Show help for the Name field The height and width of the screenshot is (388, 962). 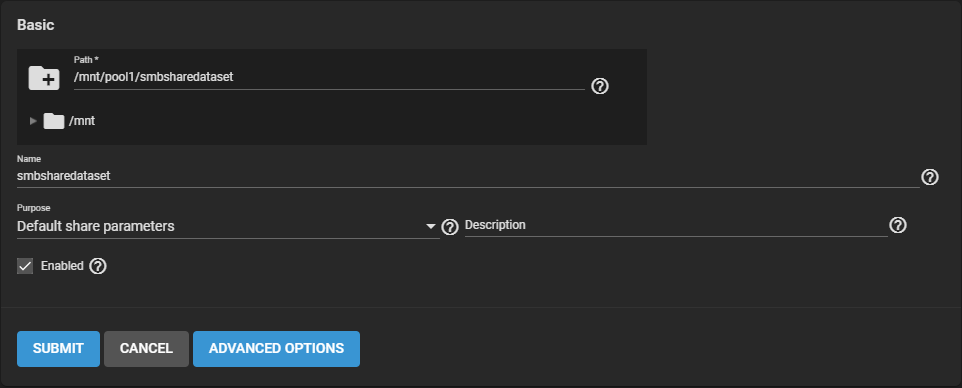point(929,177)
